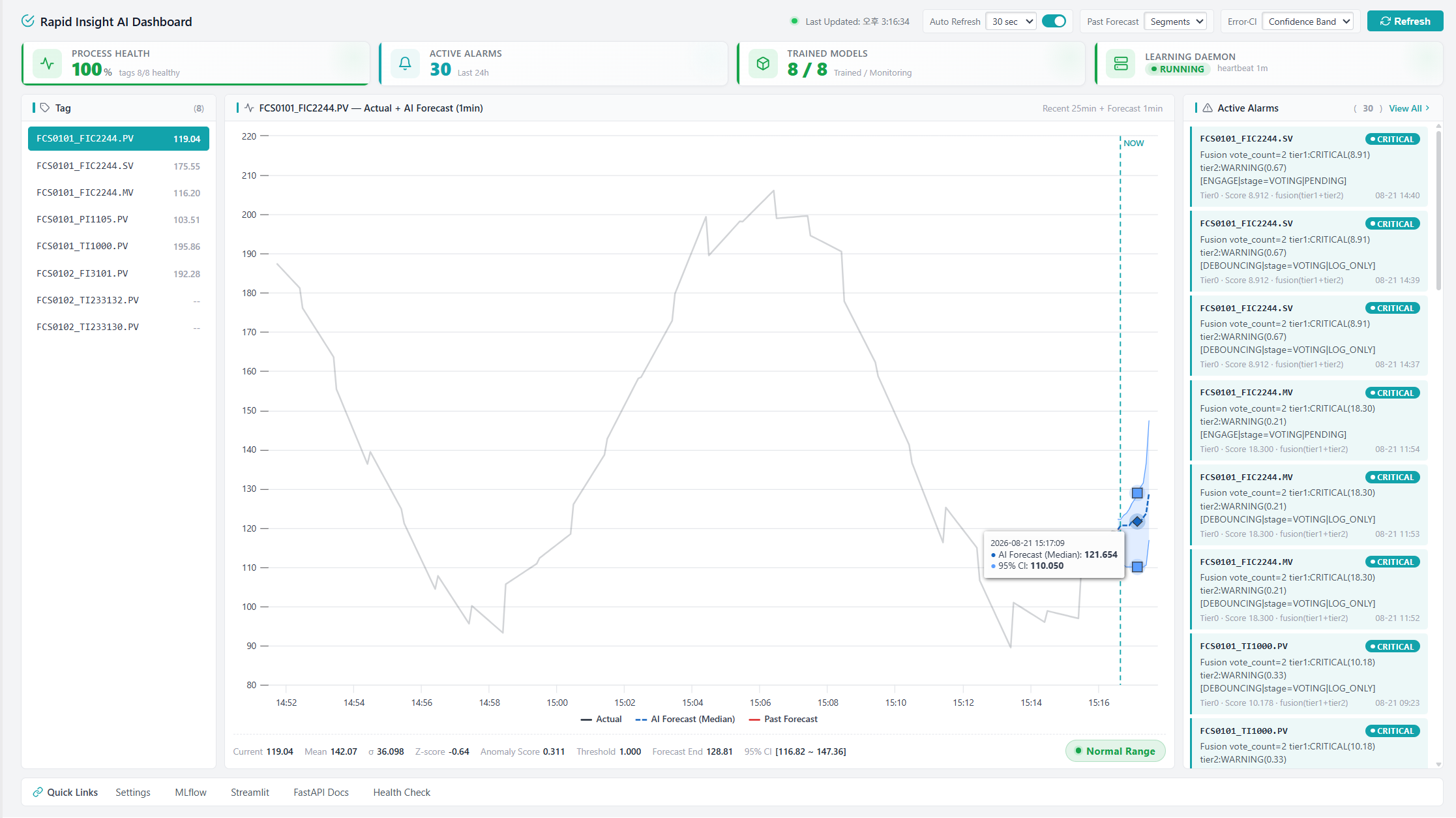Click the Current 119.04 value
Viewport: 1456px width, 818px height.
tap(280, 751)
